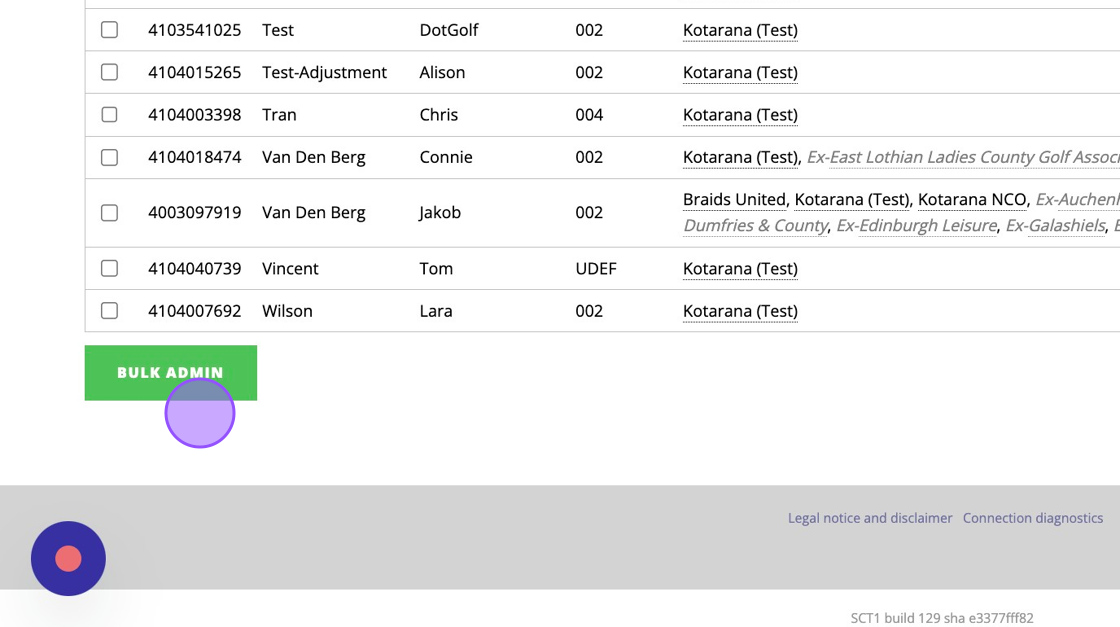
Task: Select Jakob Van Den Berg's checkbox
Action: click(x=109, y=213)
